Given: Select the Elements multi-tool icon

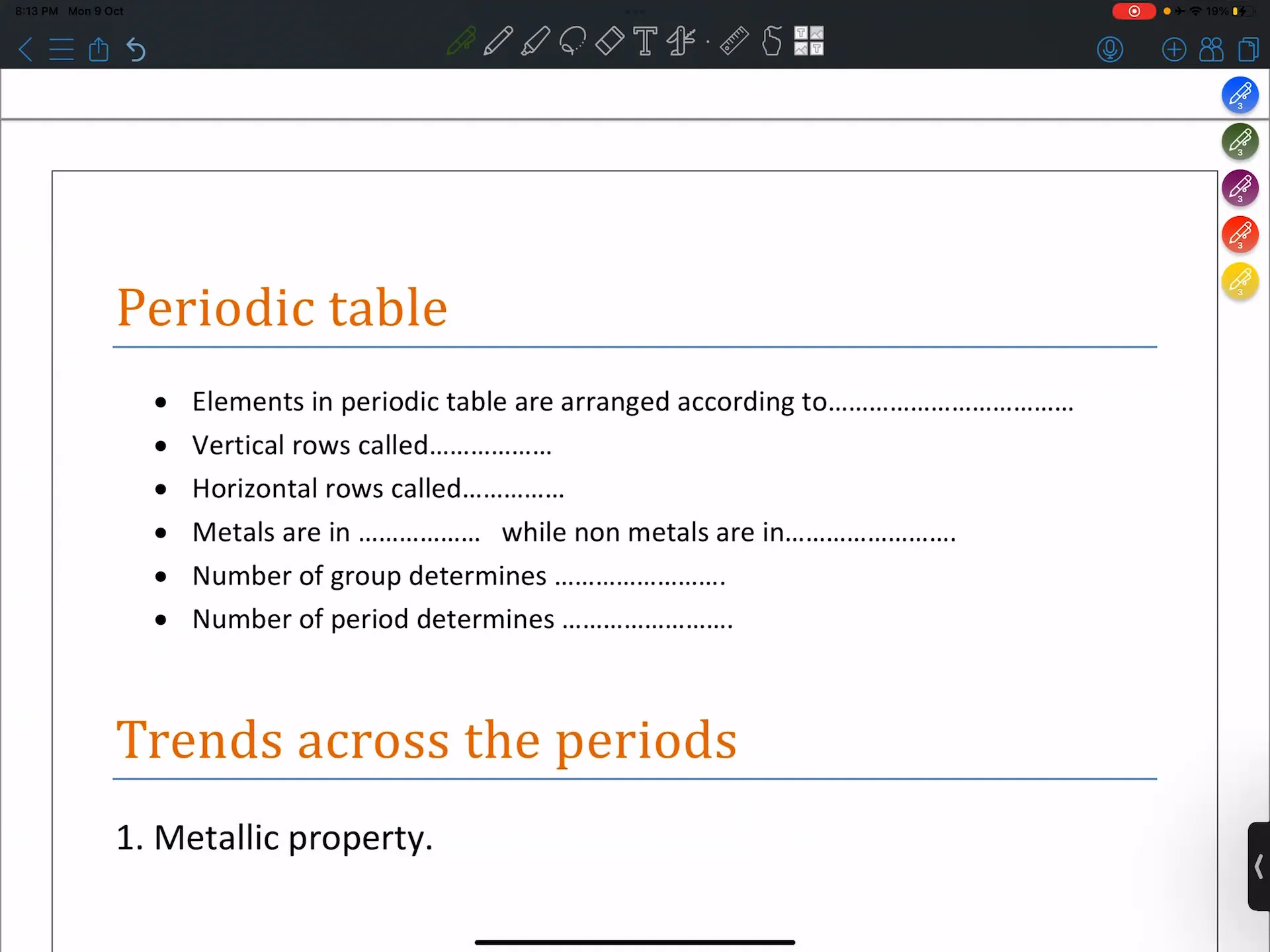Looking at the screenshot, I should pos(681,41).
